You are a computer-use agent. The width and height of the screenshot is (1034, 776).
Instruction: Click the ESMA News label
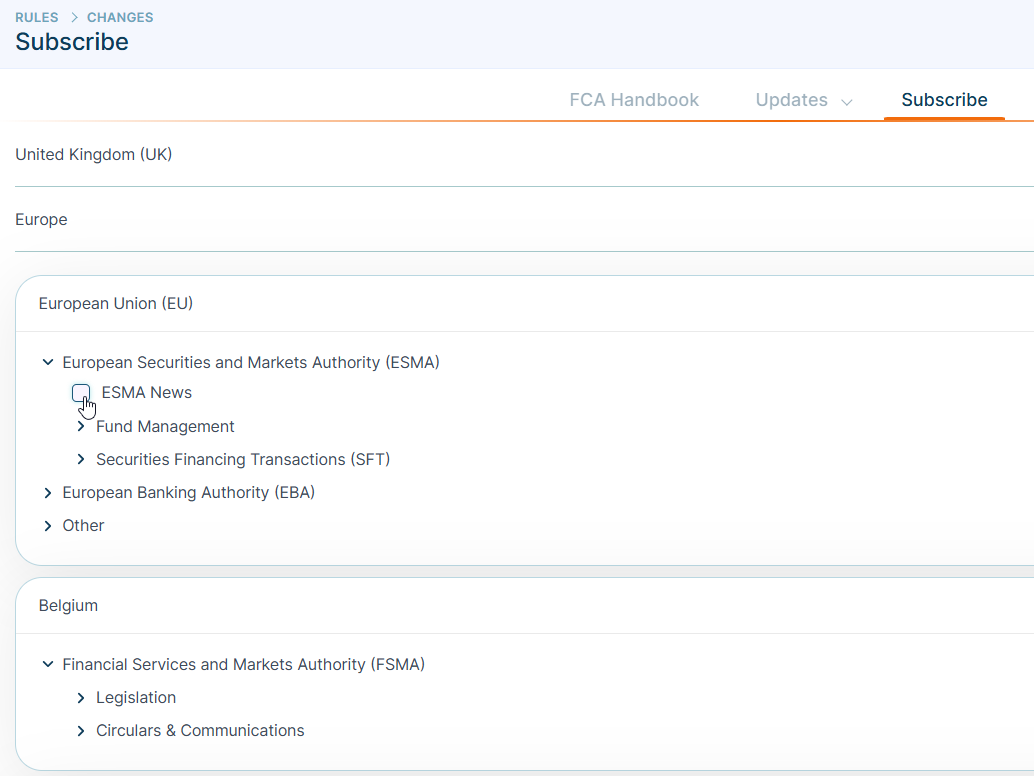[146, 392]
